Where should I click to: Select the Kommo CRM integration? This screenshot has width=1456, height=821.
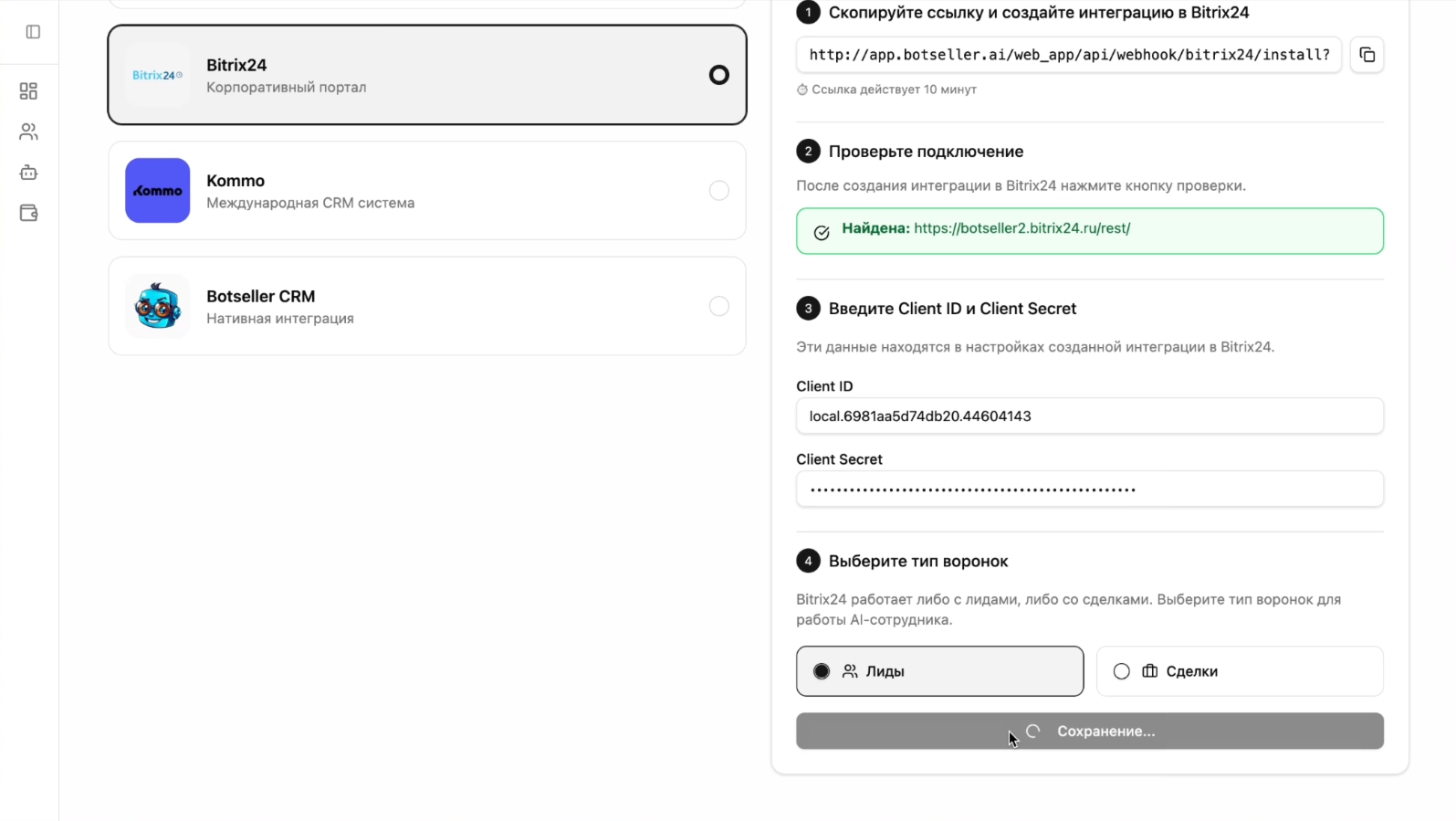pyautogui.click(x=426, y=190)
